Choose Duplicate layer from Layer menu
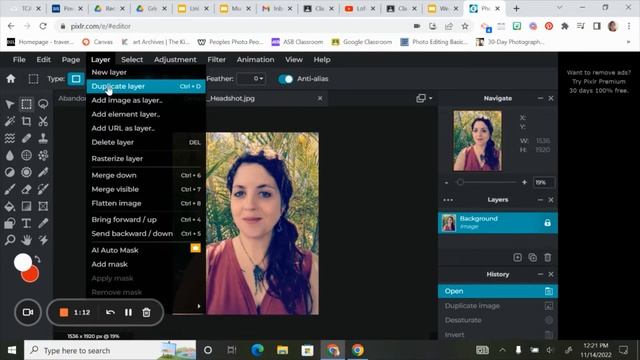 point(146,86)
